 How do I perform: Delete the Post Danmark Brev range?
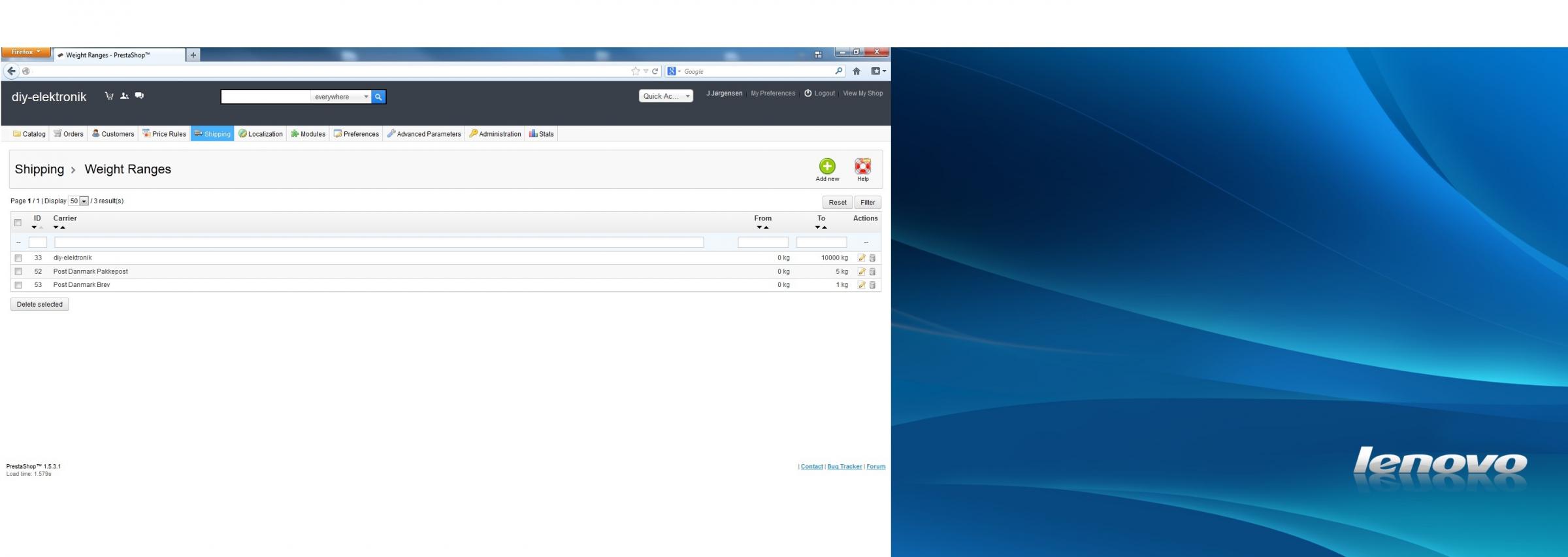[872, 285]
